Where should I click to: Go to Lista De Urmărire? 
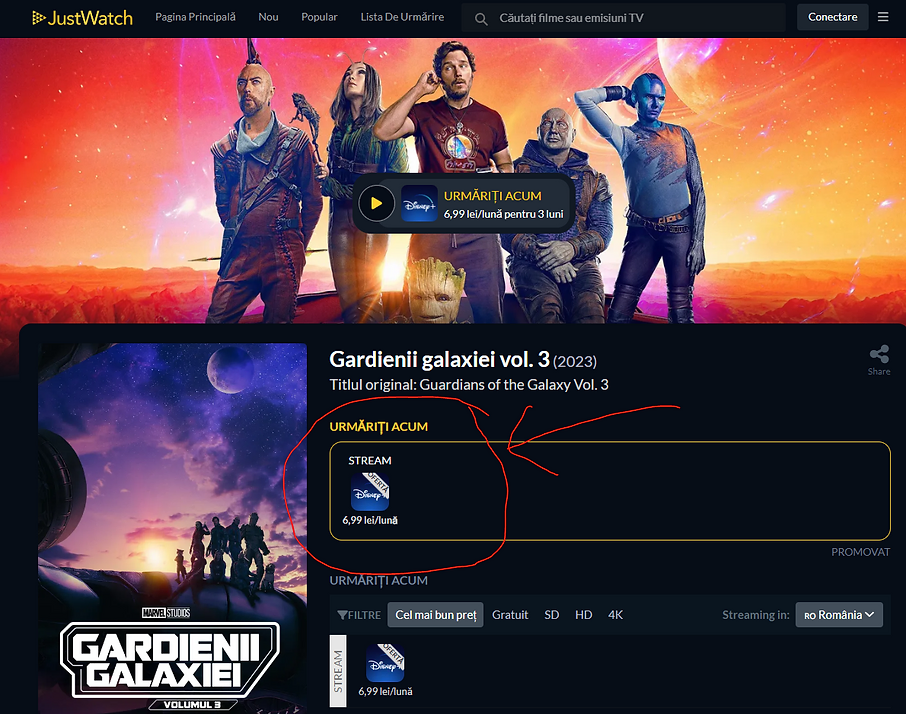pos(402,18)
